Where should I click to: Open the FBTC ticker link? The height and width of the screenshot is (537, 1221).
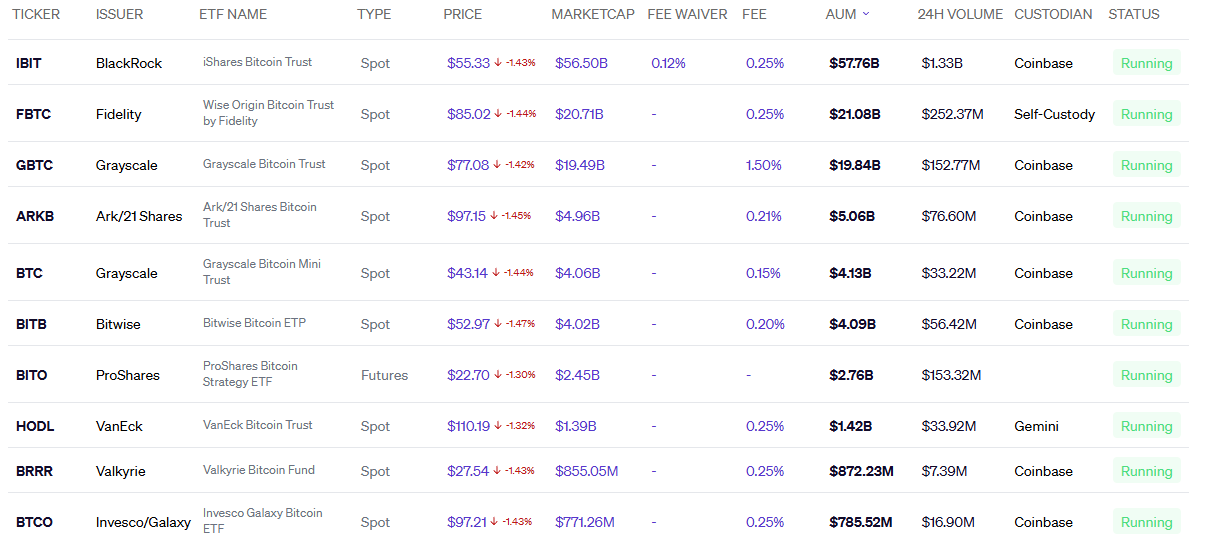pyautogui.click(x=33, y=114)
